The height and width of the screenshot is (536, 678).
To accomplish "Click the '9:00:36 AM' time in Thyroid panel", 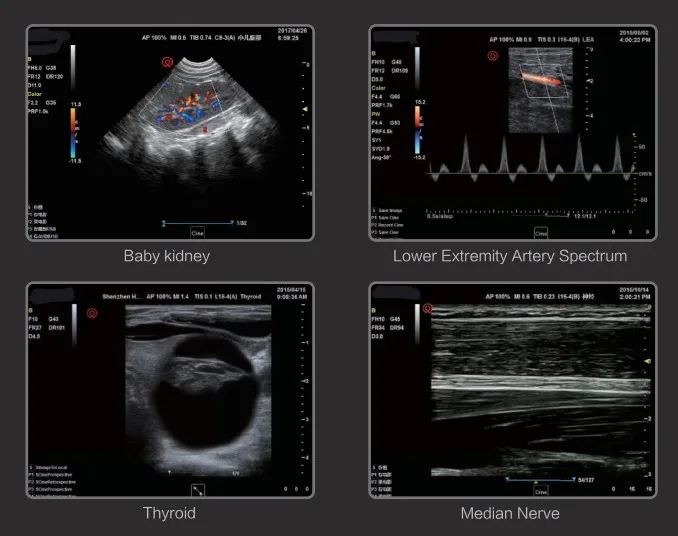I will coord(292,297).
